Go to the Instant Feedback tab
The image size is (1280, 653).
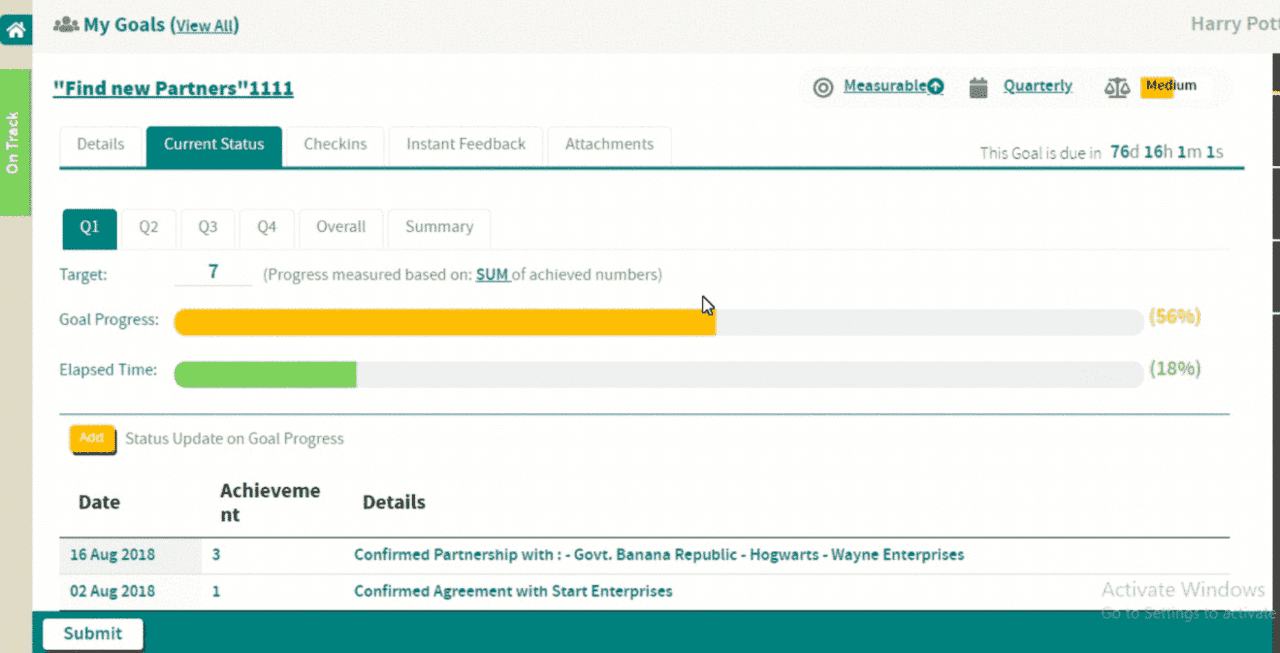pyautogui.click(x=465, y=145)
